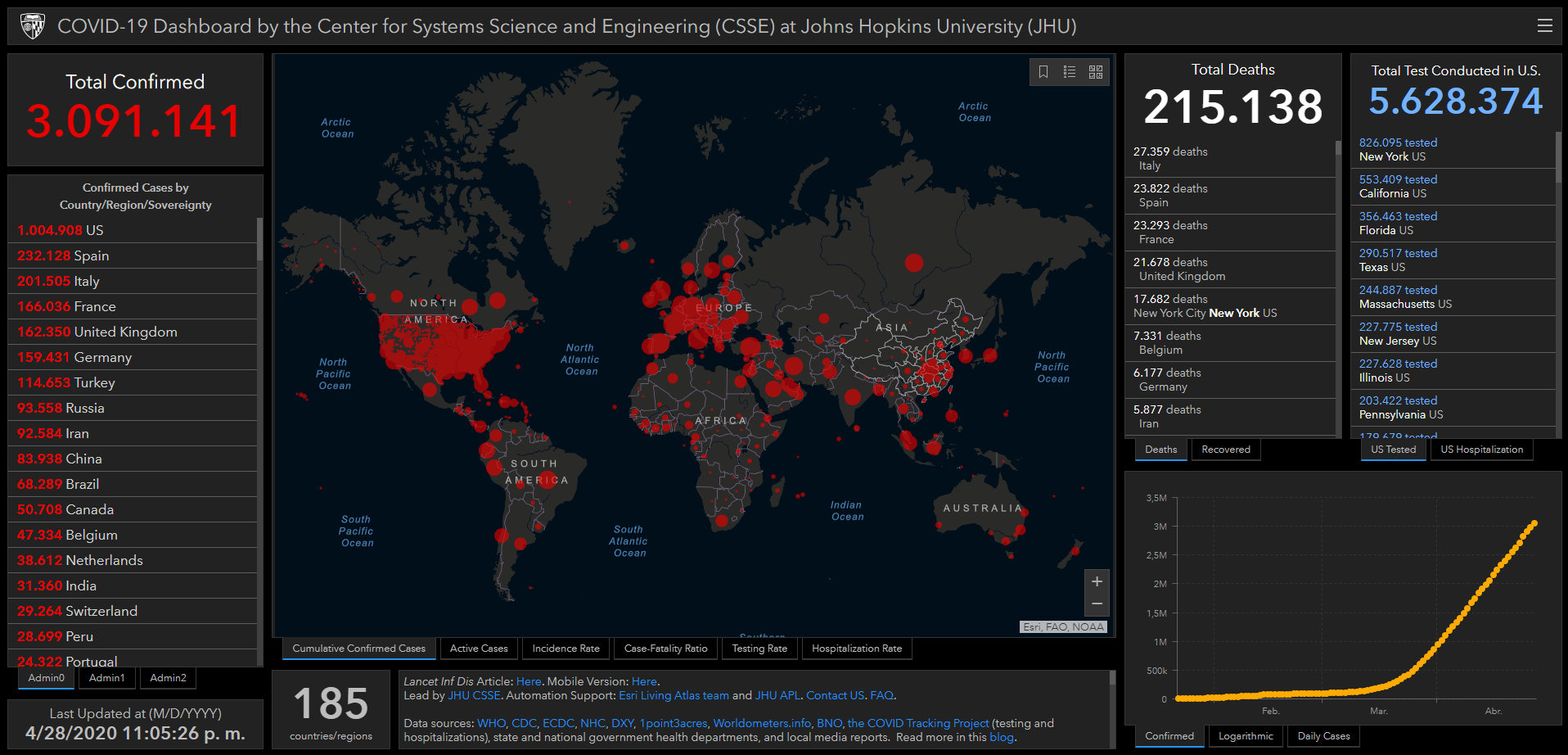Viewport: 1568px width, 755px height.
Task: Click Italy in the deaths list
Action: pos(1170,158)
